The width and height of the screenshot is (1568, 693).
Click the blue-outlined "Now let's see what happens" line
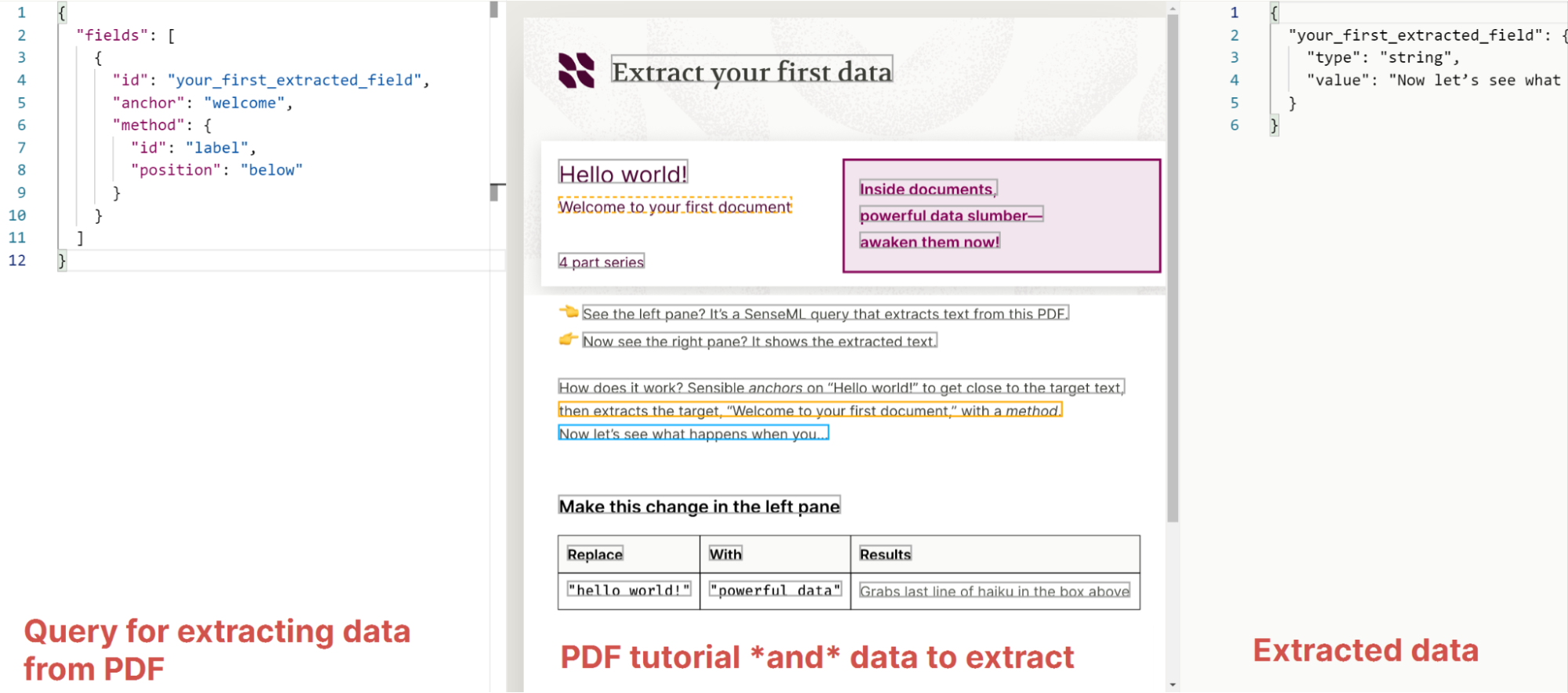(x=693, y=433)
